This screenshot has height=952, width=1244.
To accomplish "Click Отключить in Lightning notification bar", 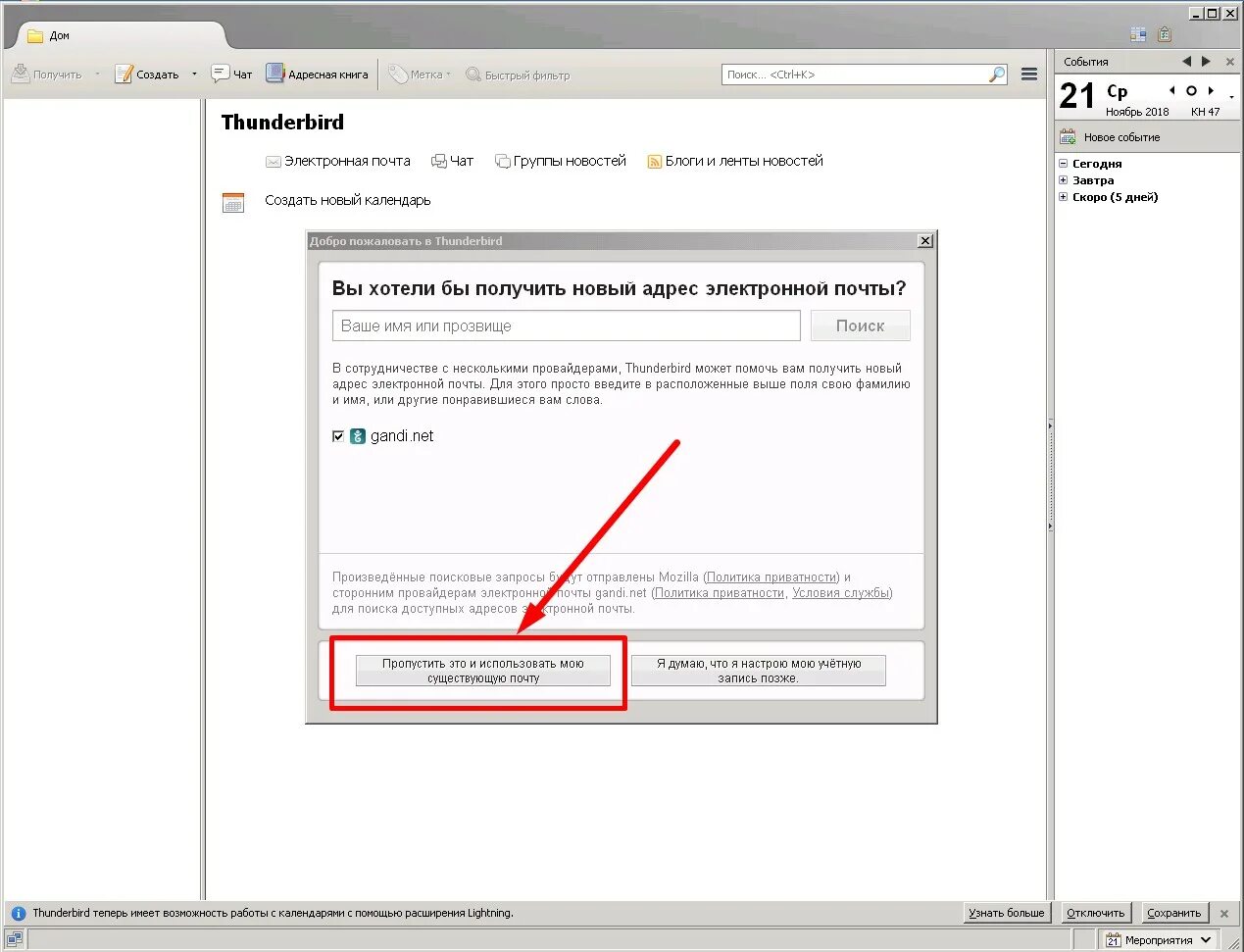I will tap(1096, 913).
